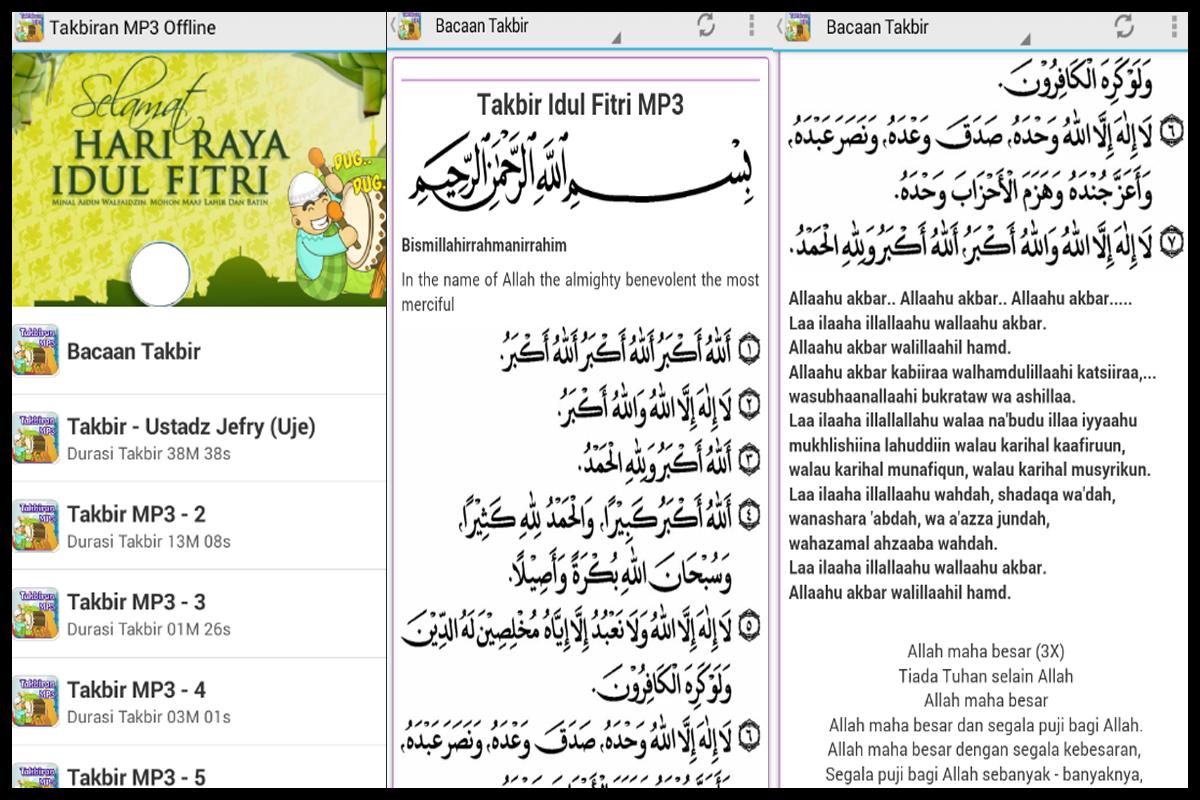Select Takbir MP3 - 2 track
Image resolution: width=1200 pixels, height=800 pixels.
click(x=199, y=526)
